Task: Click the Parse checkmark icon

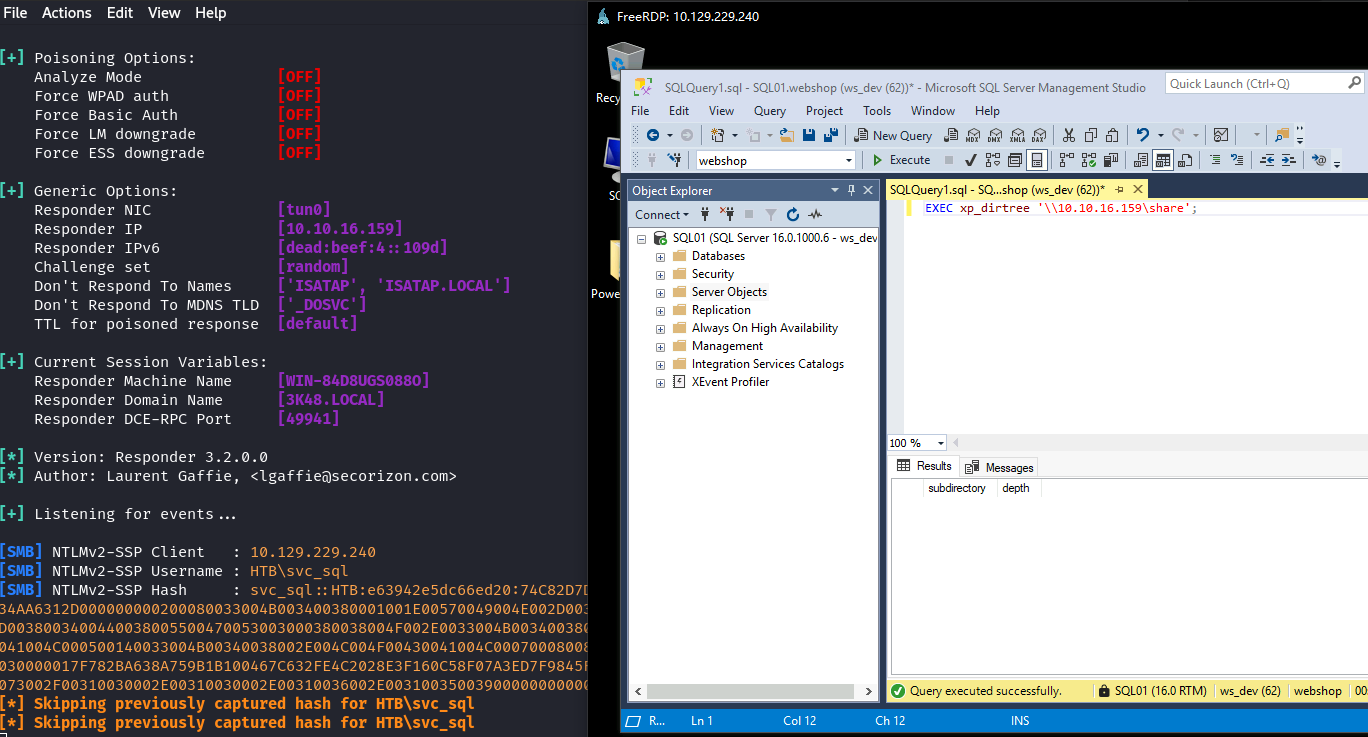Action: click(971, 160)
